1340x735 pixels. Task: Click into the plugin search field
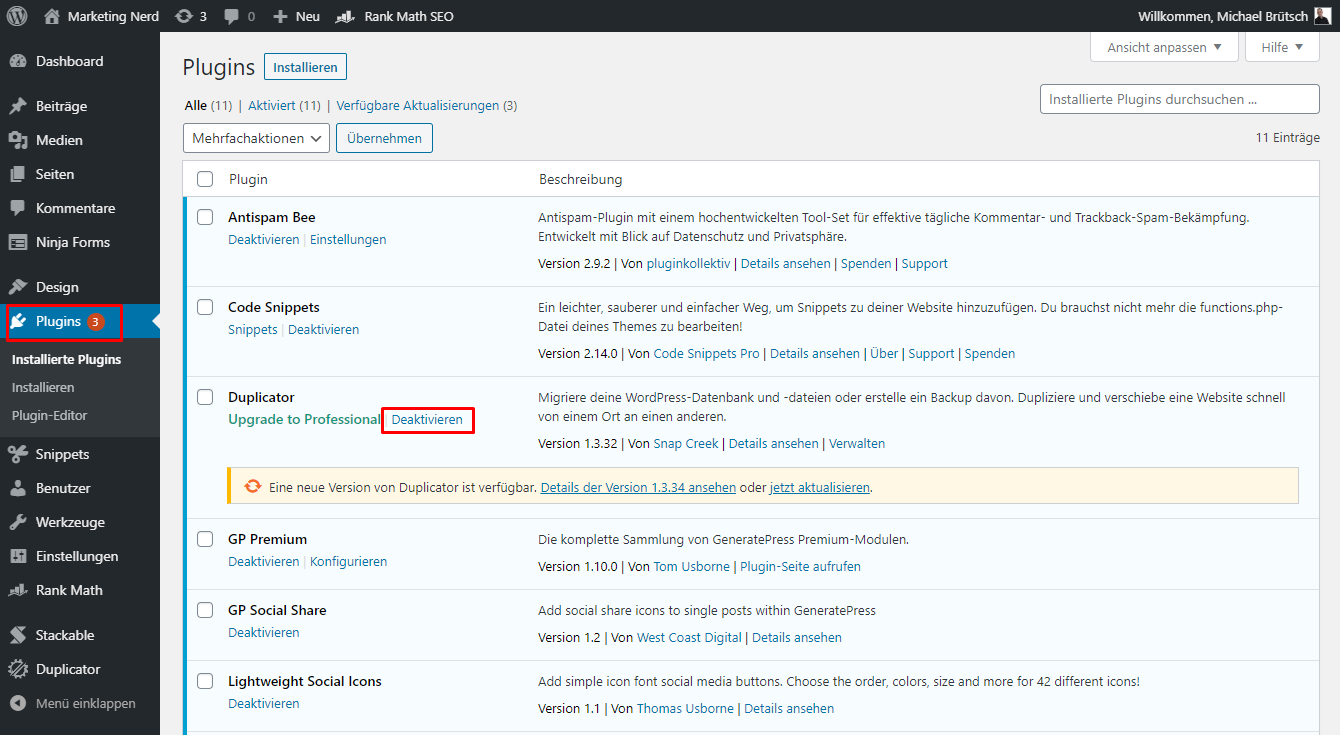point(1180,99)
